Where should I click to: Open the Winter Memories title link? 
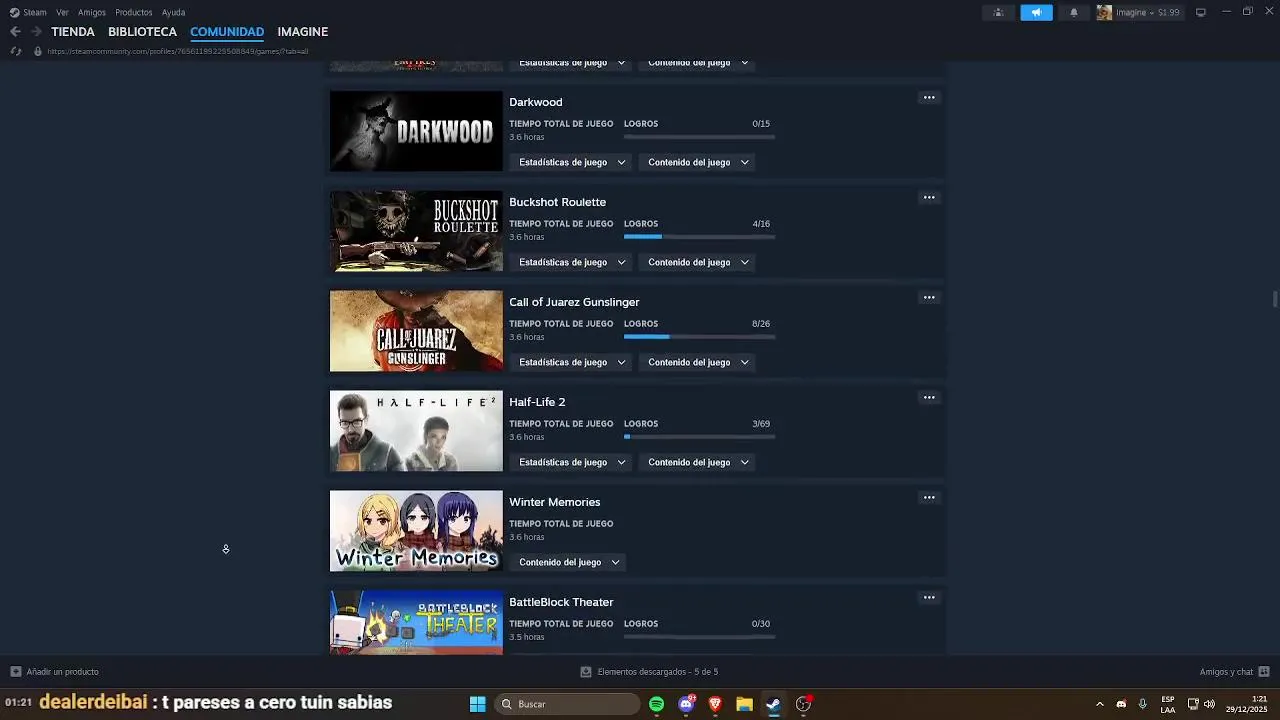[554, 502]
